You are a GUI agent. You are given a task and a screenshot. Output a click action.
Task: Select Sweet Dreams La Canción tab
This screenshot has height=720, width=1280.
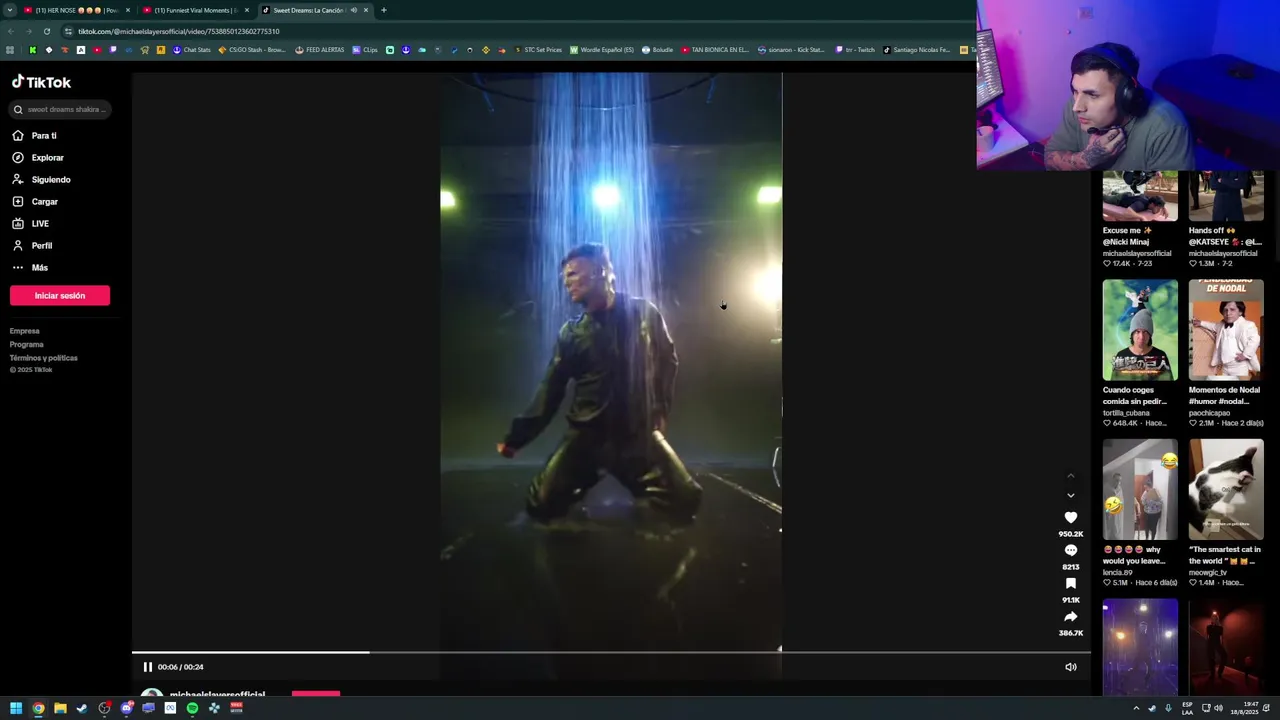pyautogui.click(x=308, y=10)
